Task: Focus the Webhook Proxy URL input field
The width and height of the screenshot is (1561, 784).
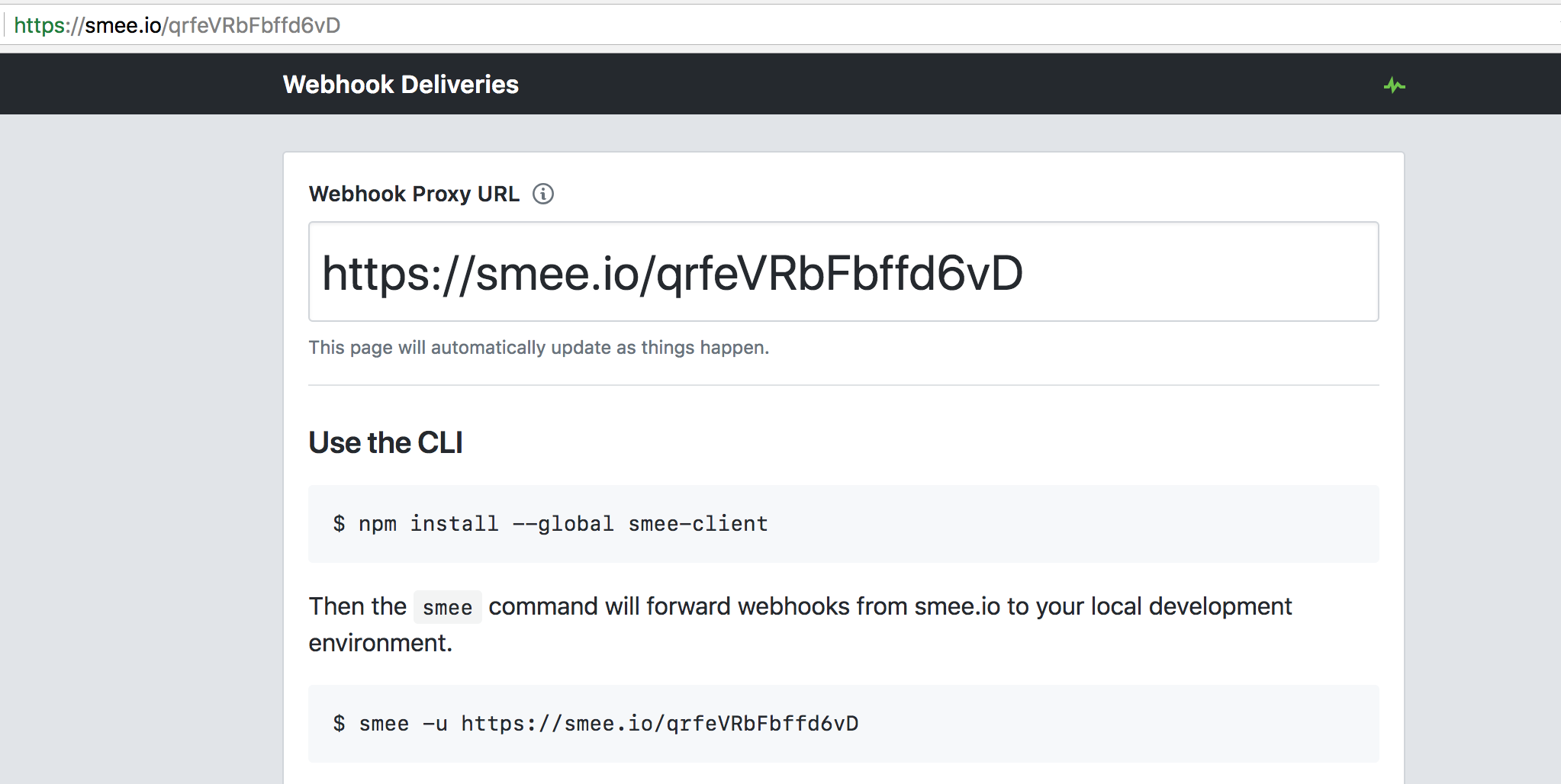Action: (x=842, y=272)
